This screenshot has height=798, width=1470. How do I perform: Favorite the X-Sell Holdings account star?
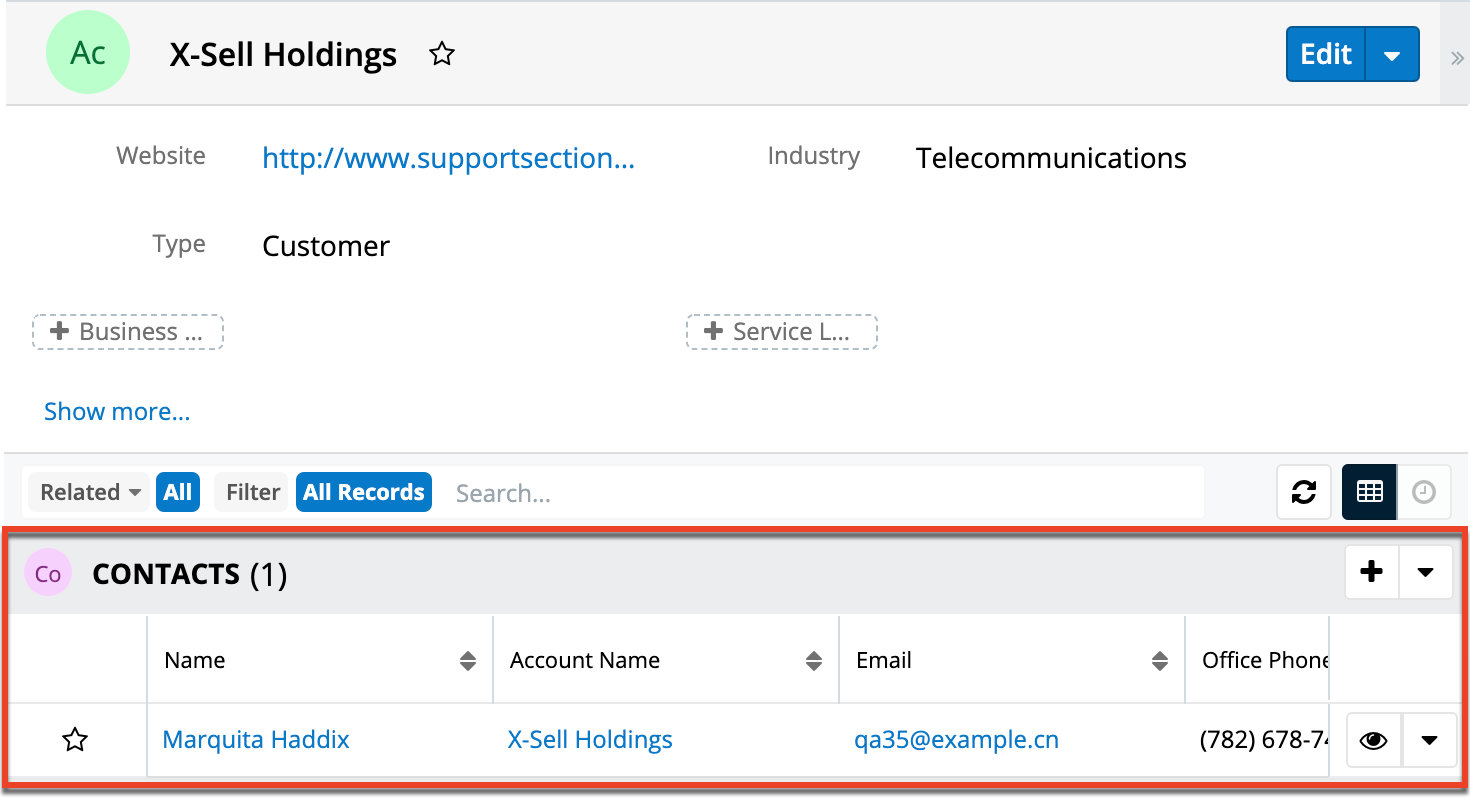tap(442, 55)
